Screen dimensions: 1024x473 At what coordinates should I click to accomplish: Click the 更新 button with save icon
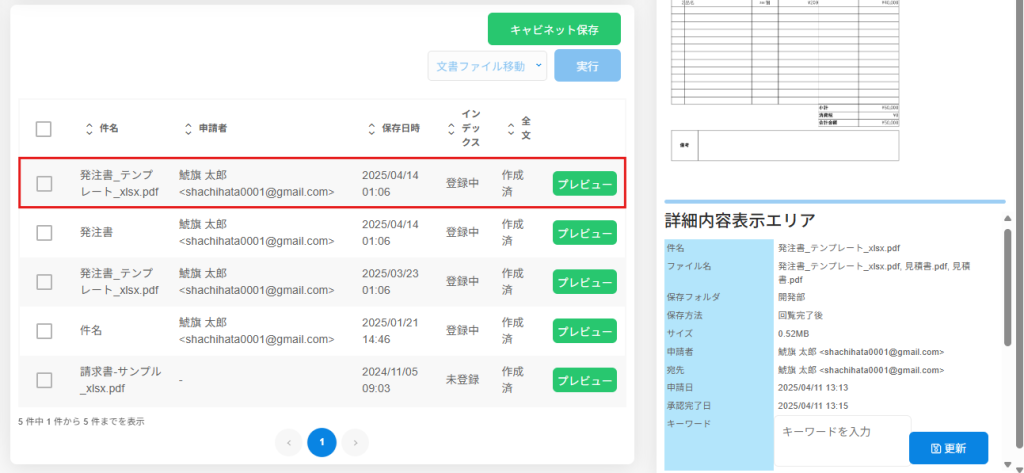[x=948, y=448]
